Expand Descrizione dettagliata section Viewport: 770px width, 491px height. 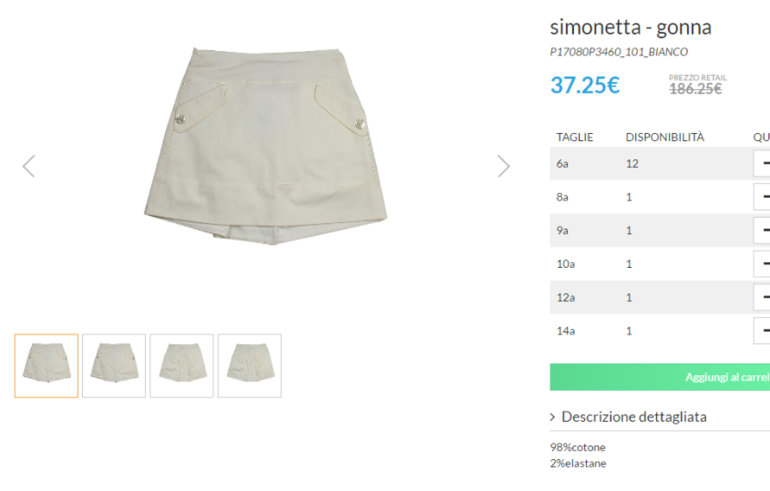click(633, 417)
